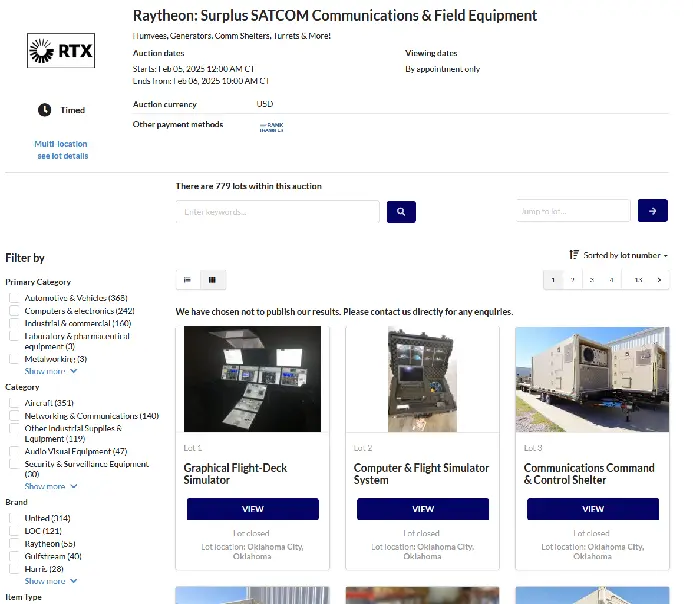Click the RTX company logo
693x604 pixels.
click(x=61, y=49)
